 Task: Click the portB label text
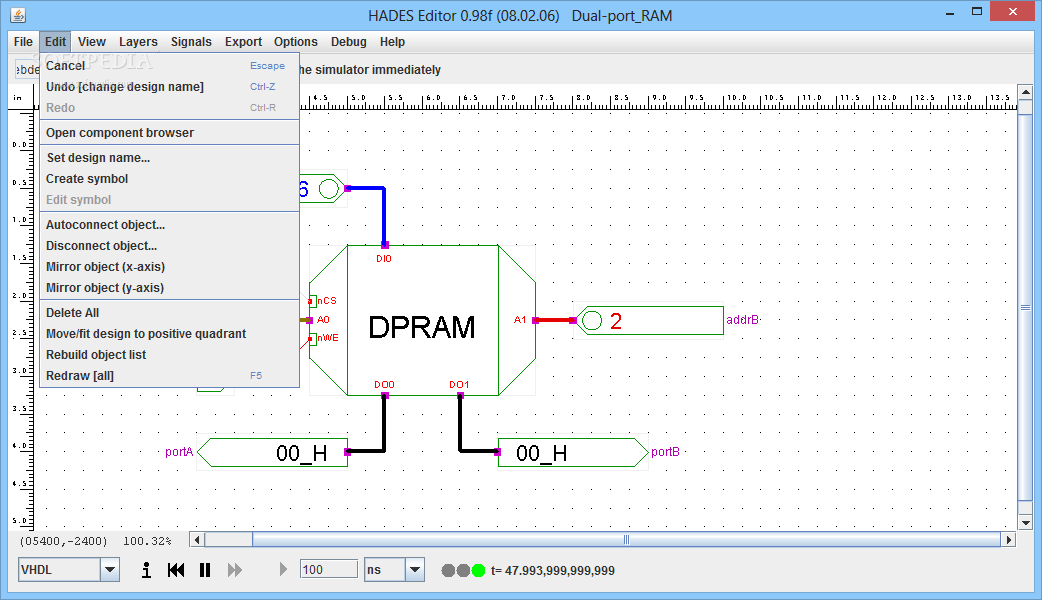point(665,452)
